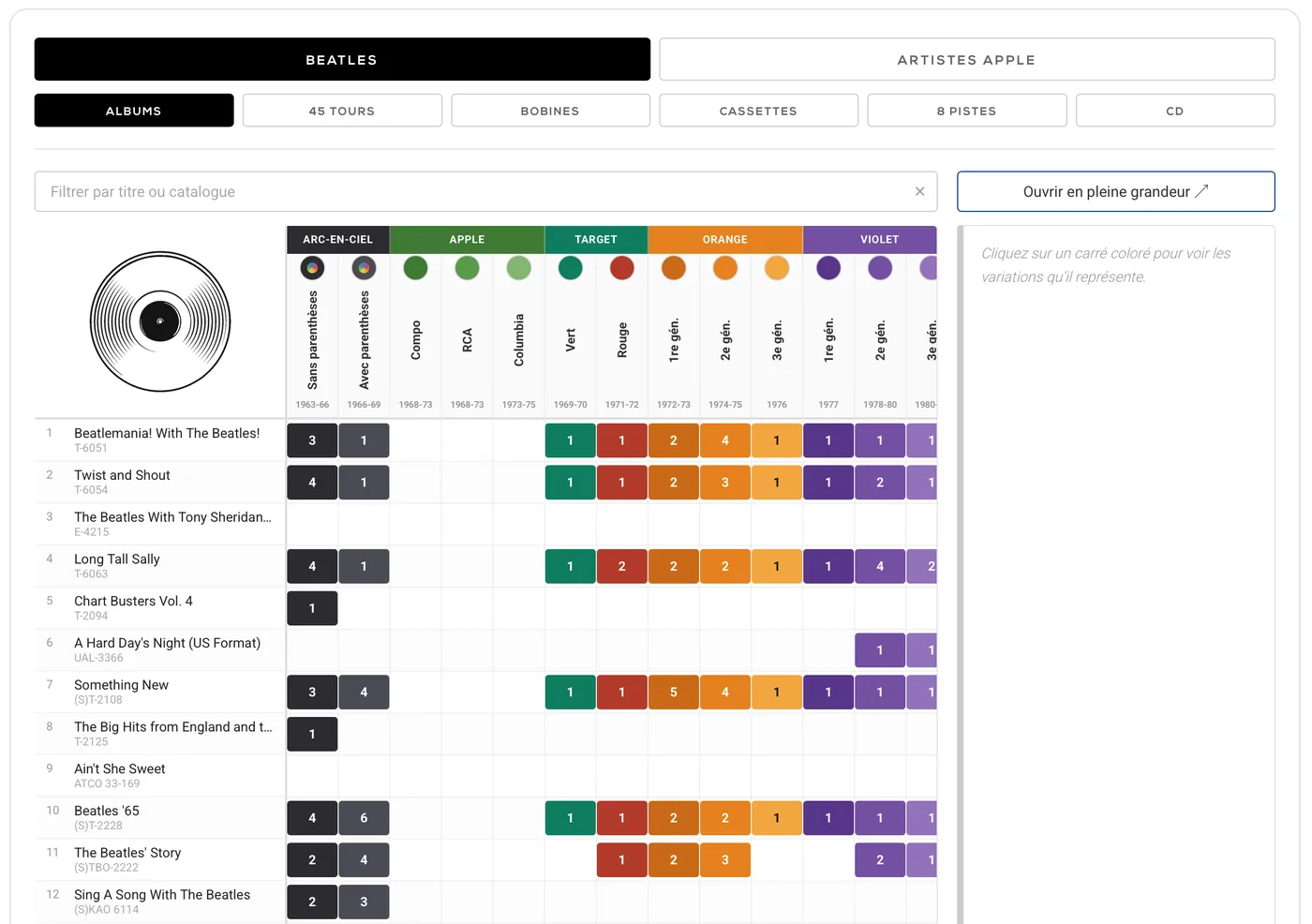Click the vinyl record icon
The image size is (1312, 924).
(160, 321)
